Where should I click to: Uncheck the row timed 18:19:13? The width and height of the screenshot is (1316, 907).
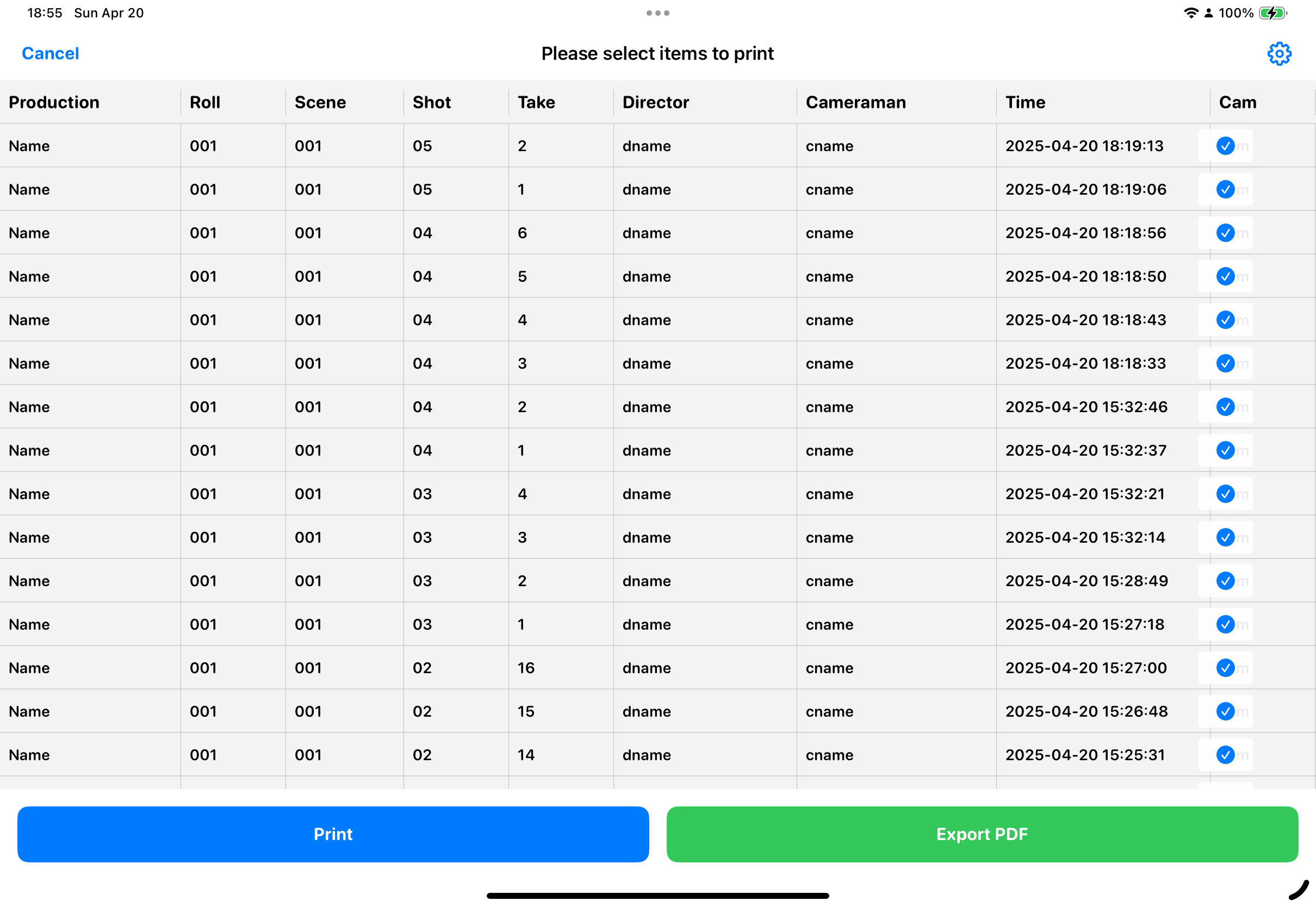(x=1225, y=146)
